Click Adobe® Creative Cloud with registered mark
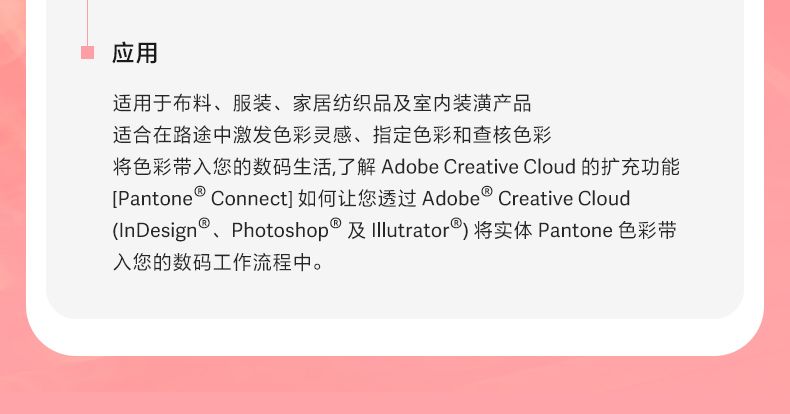Viewport: 790px width, 414px height. (x=526, y=198)
